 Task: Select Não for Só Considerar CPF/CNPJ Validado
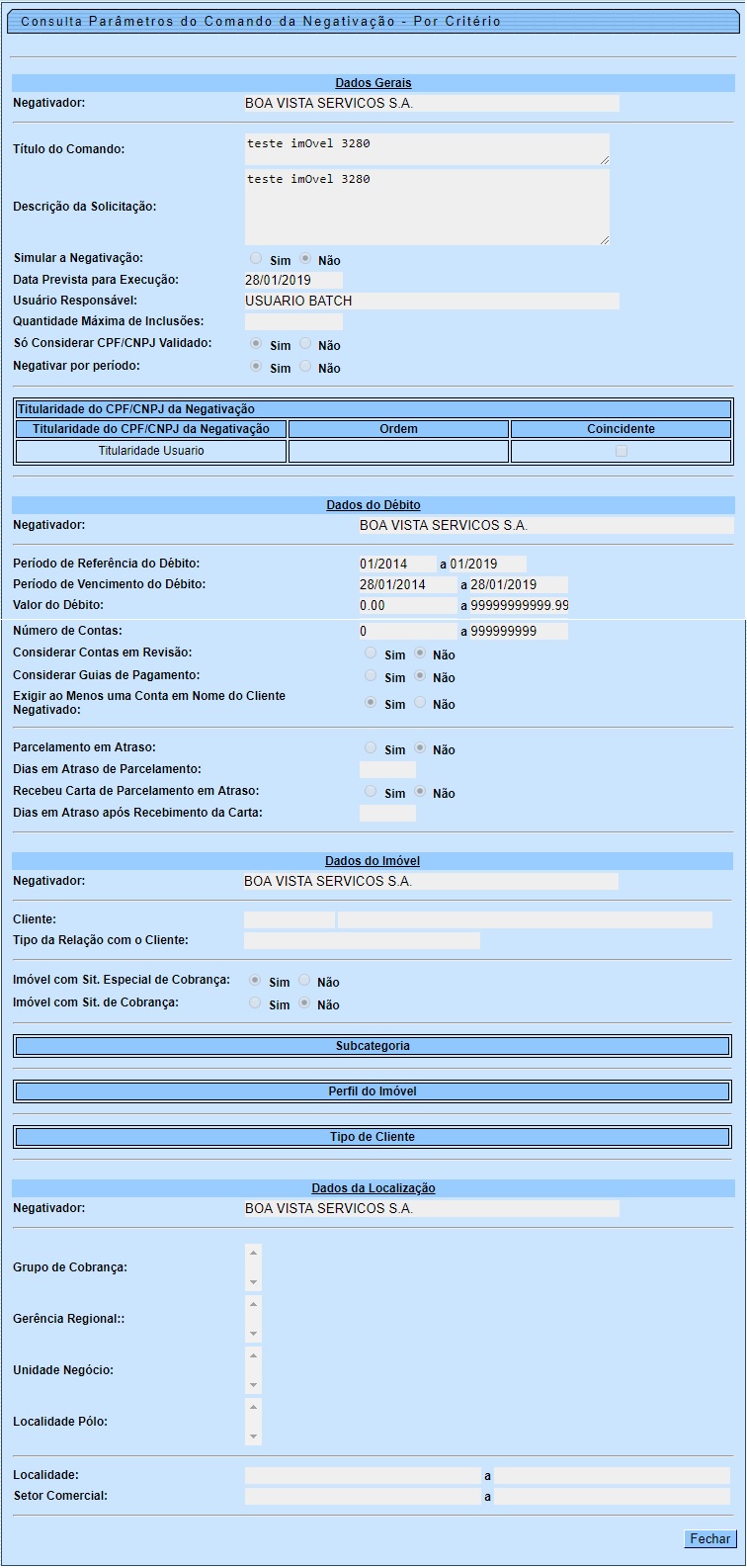305,344
